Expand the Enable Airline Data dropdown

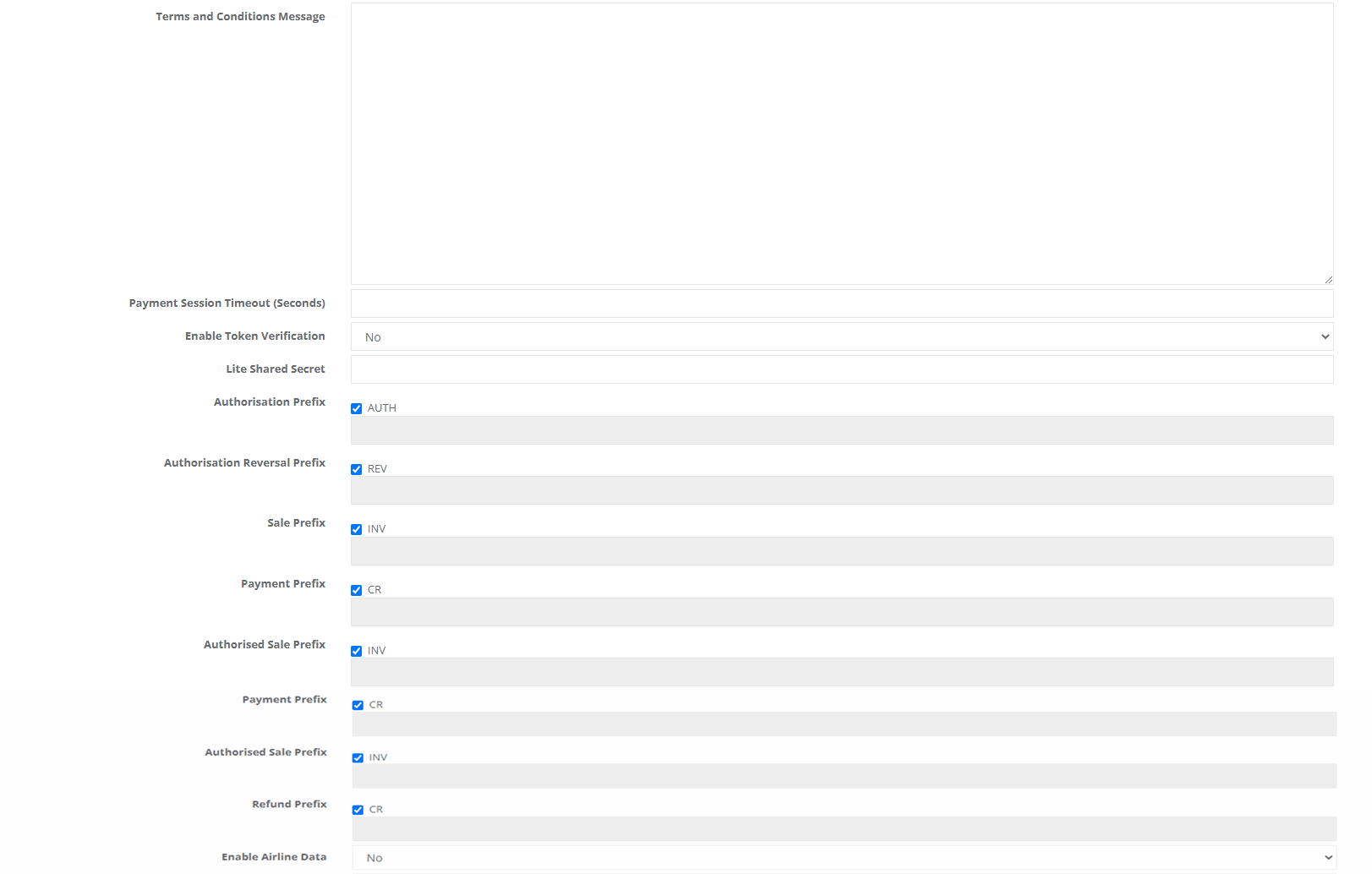pos(844,857)
